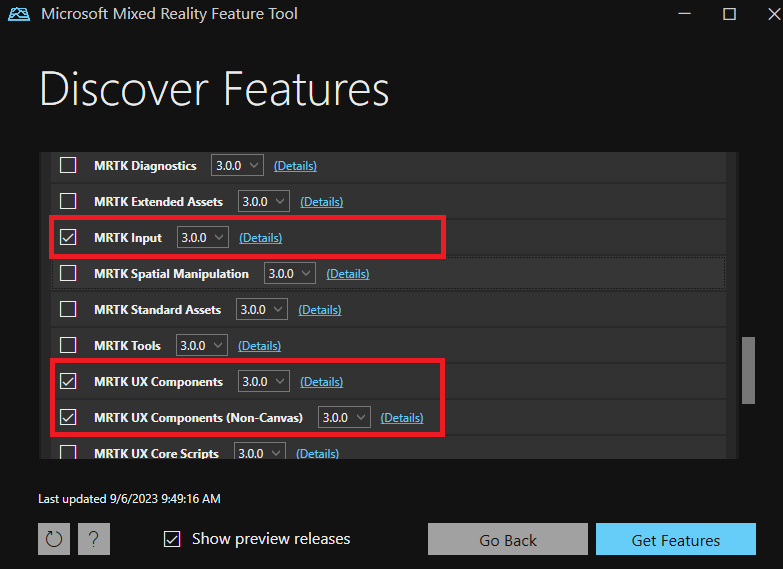This screenshot has width=783, height=569.
Task: Select the MRTK Standard Assets label text
Action: click(157, 310)
